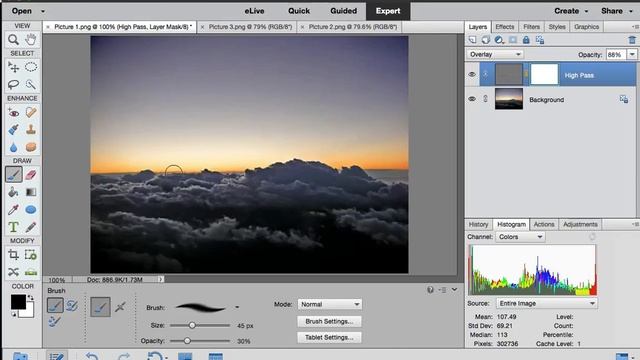
Task: Select the High Pass layer mask thumbnail
Action: (x=544, y=75)
